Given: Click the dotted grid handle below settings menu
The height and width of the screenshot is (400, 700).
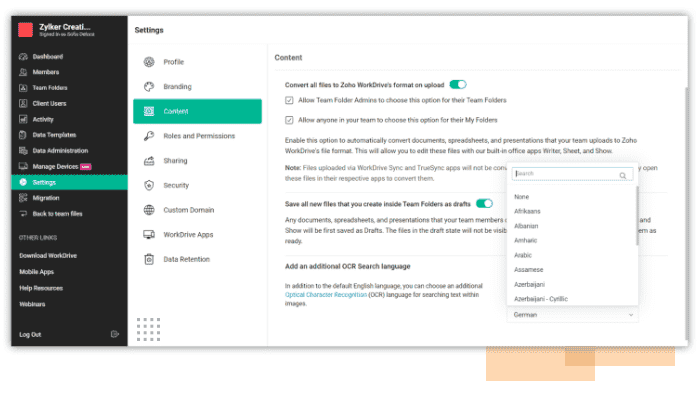Looking at the screenshot, I should [x=148, y=329].
